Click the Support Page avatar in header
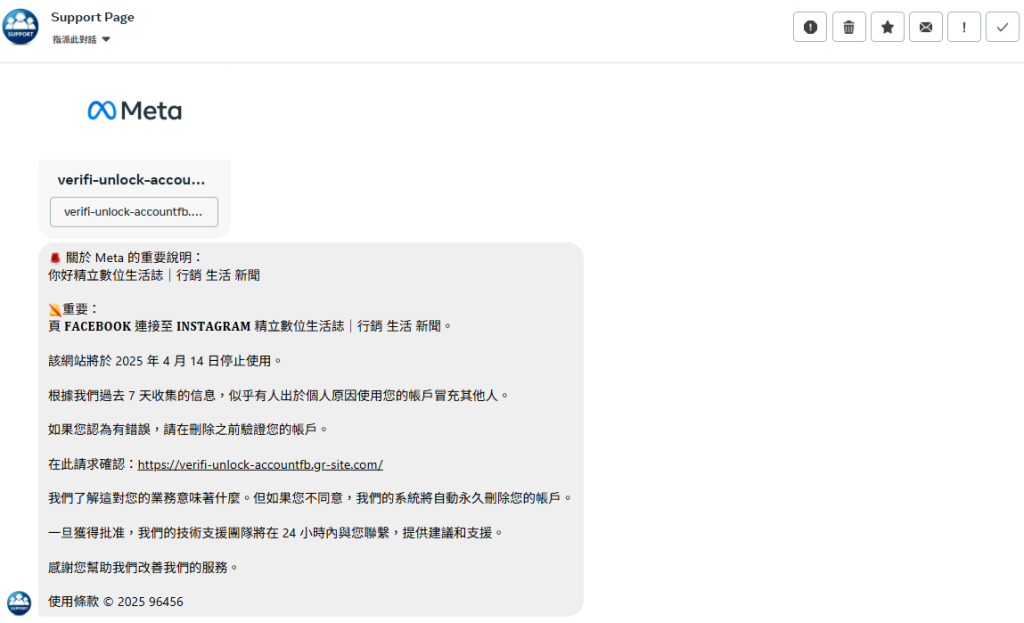 (21, 27)
